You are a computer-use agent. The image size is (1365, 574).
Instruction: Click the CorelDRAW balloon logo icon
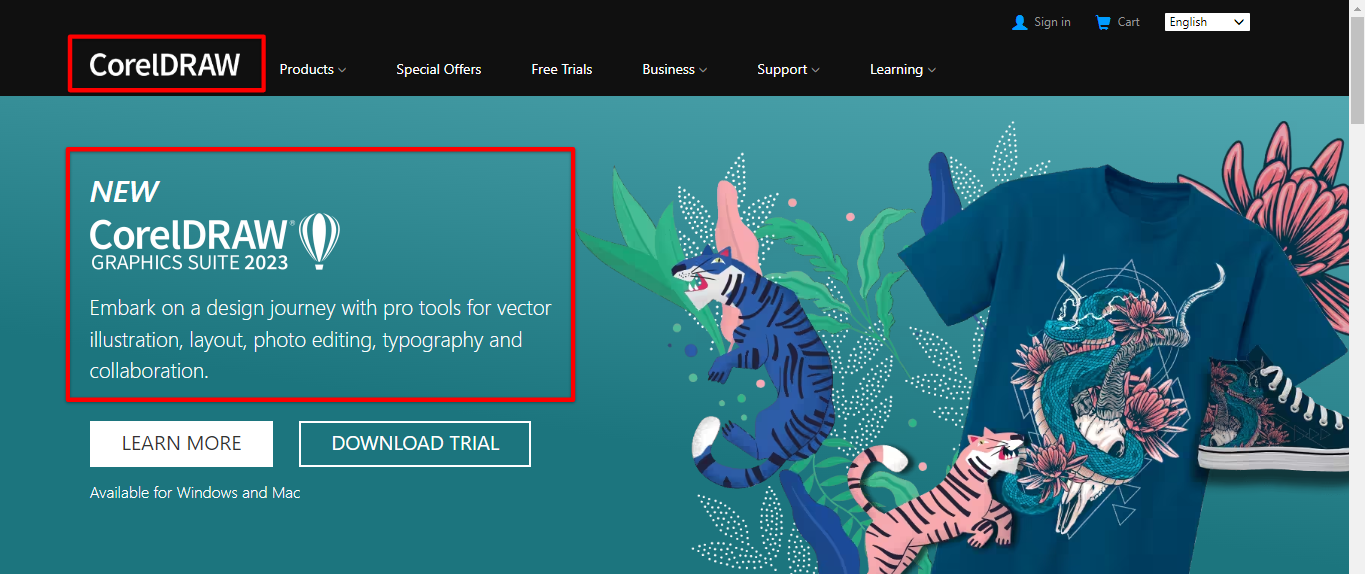tap(320, 241)
